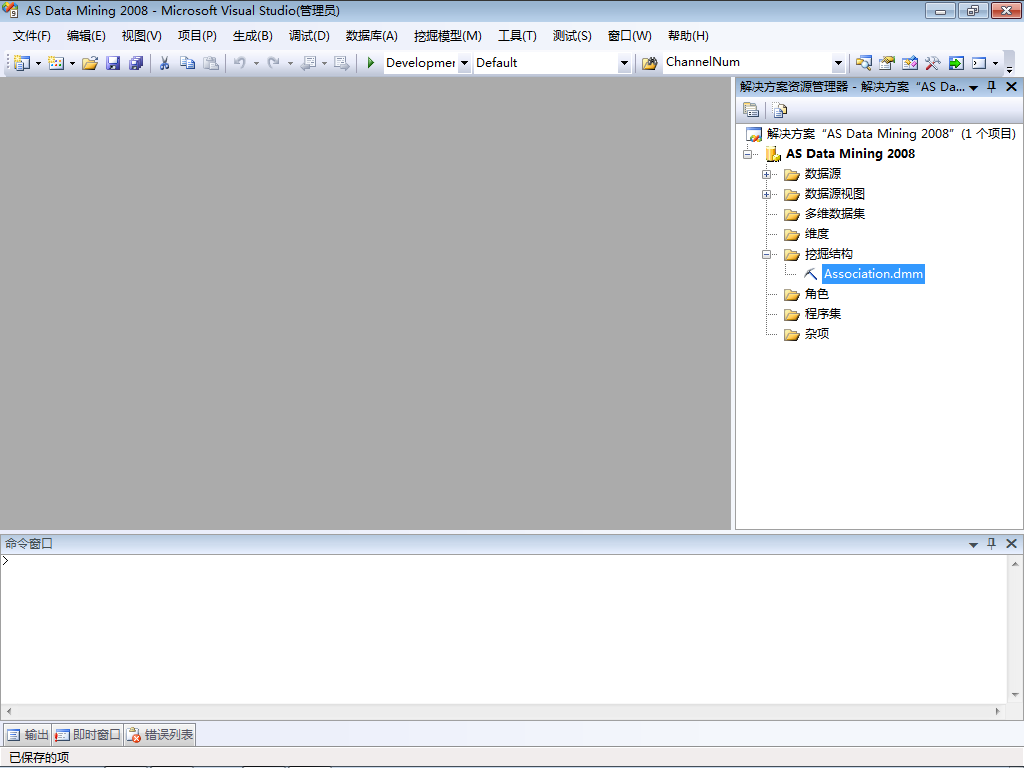Open the 文件(F) menu

31,36
